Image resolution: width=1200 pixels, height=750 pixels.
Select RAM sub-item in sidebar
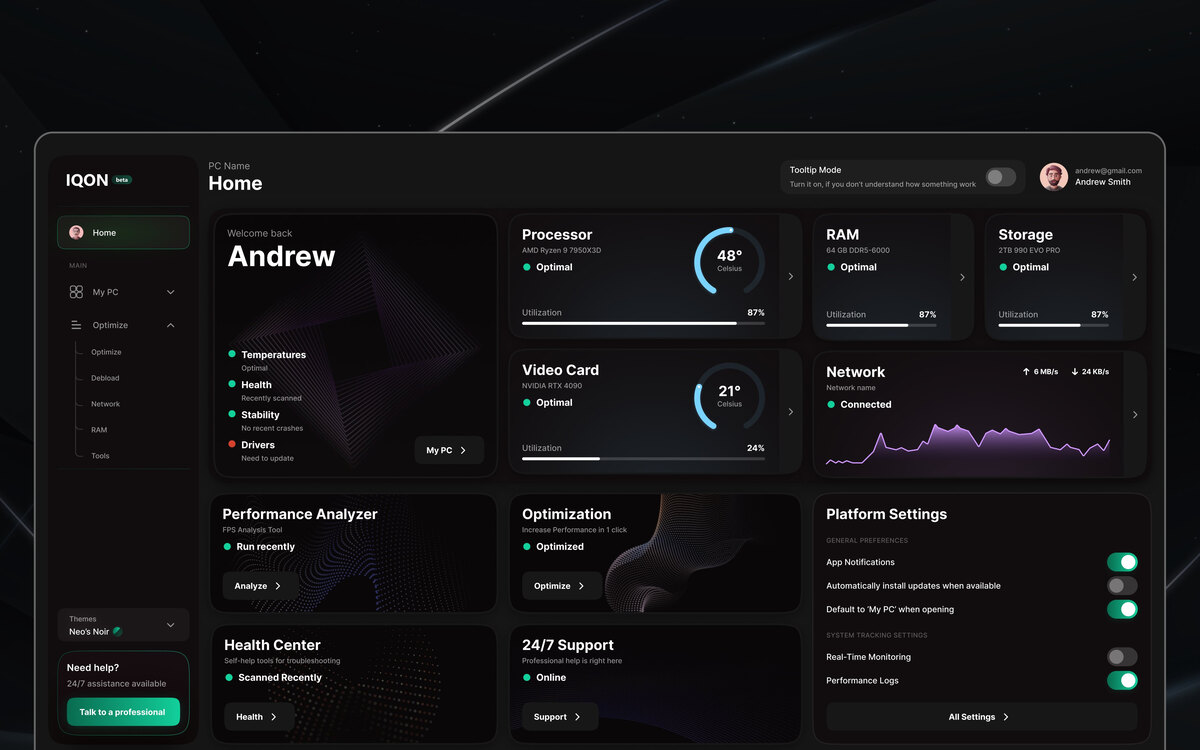pyautogui.click(x=99, y=430)
